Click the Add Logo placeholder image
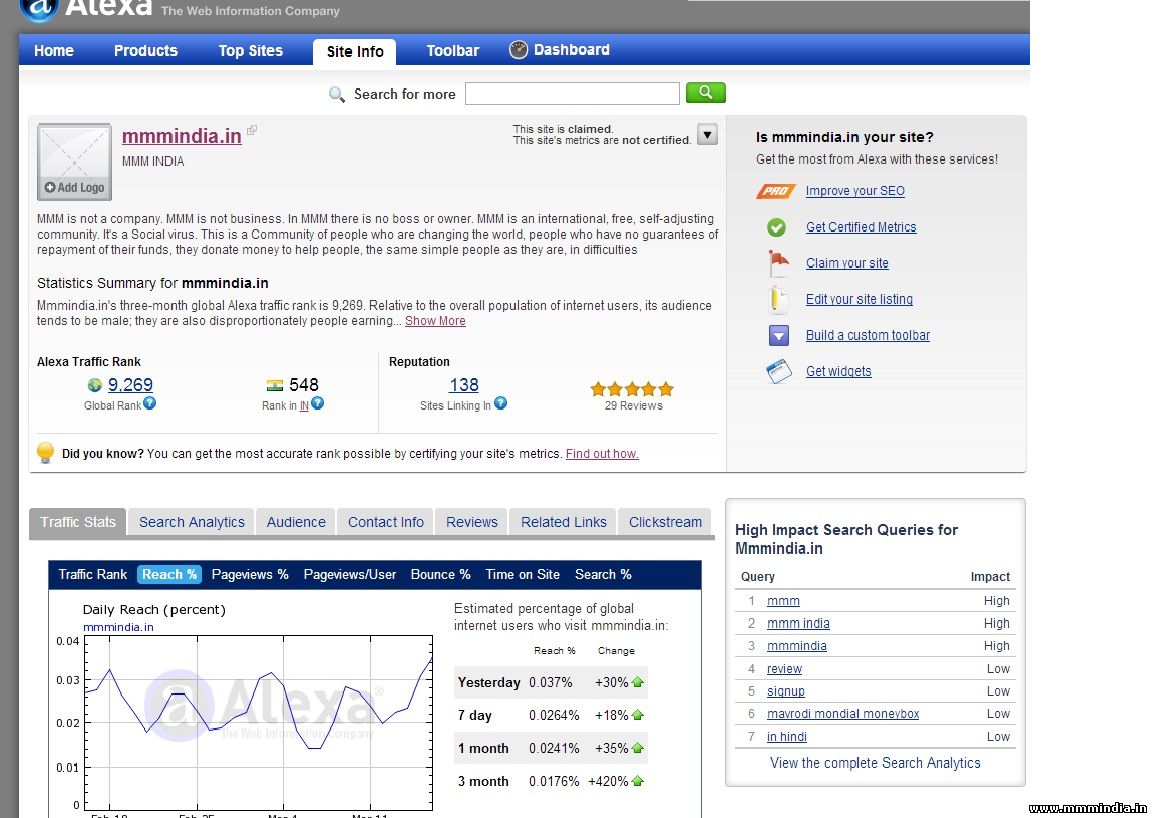 pos(74,162)
